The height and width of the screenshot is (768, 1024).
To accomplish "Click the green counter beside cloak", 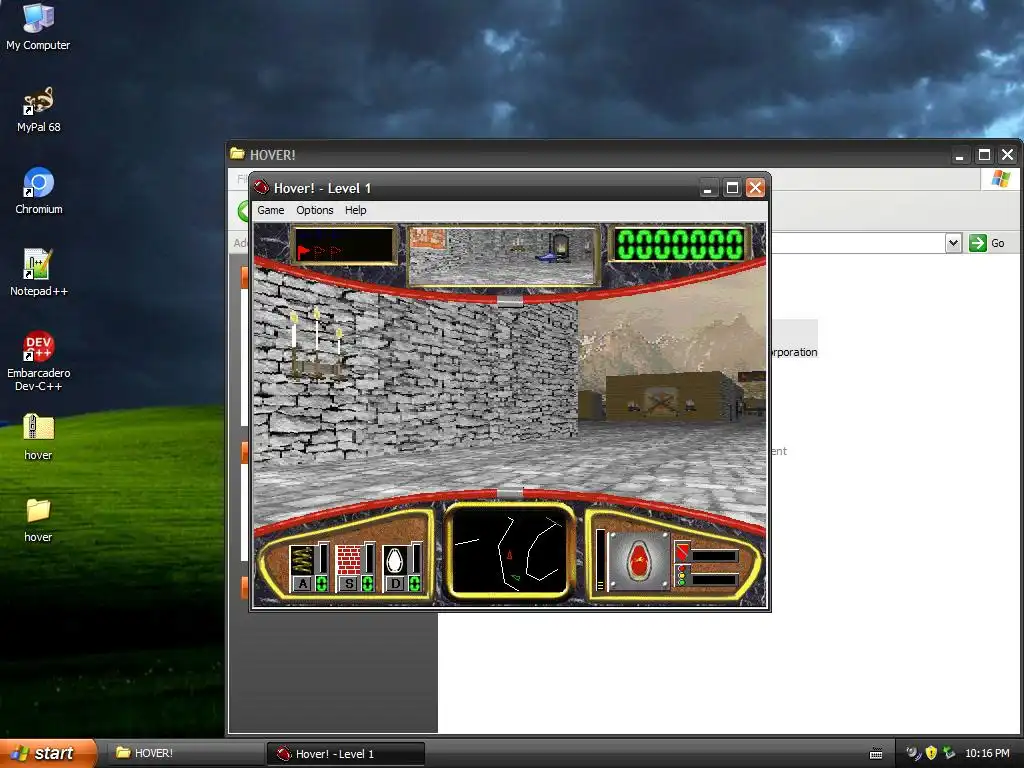I will [414, 583].
